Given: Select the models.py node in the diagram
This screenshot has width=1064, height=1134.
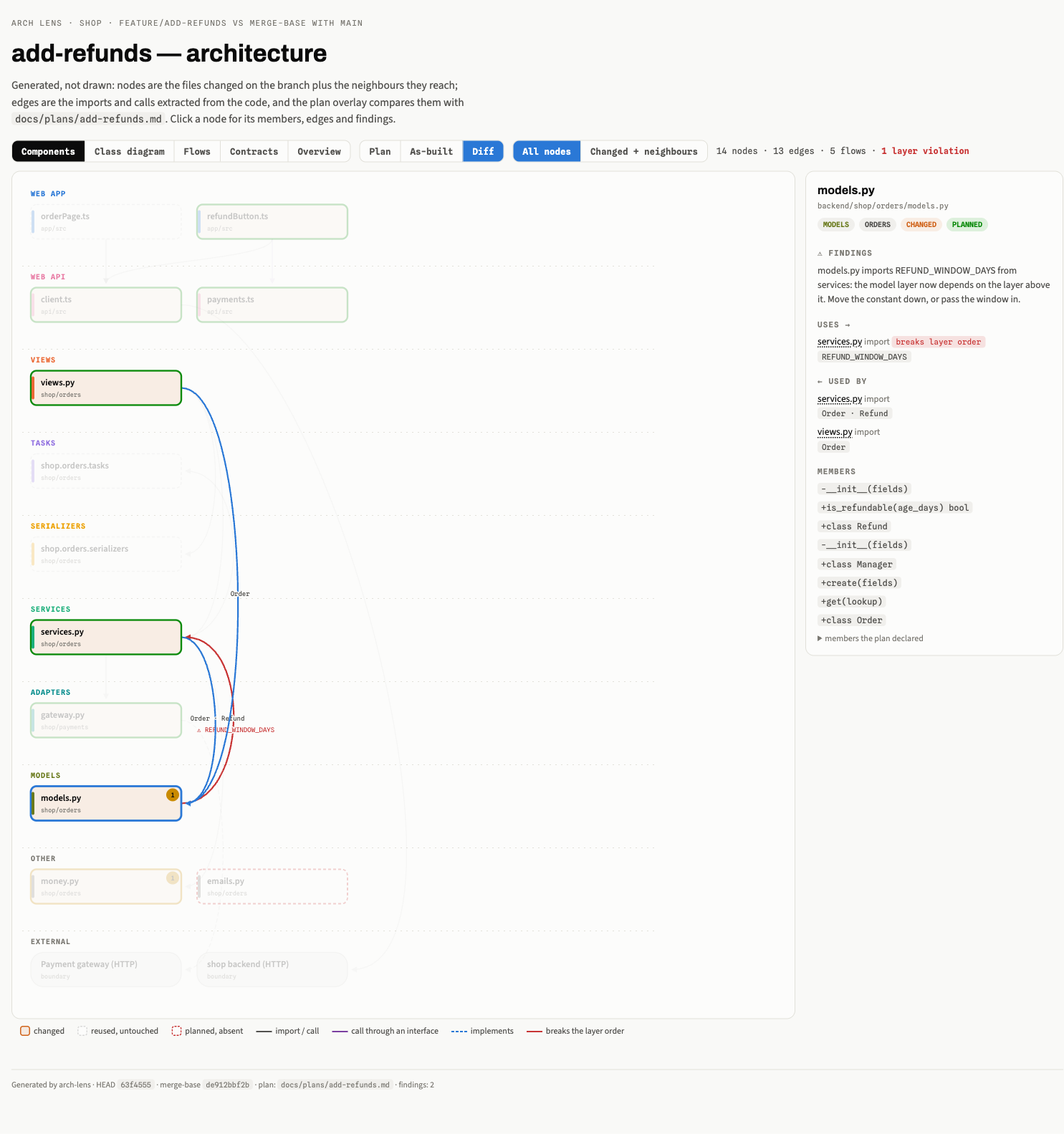Looking at the screenshot, I should pos(106,803).
